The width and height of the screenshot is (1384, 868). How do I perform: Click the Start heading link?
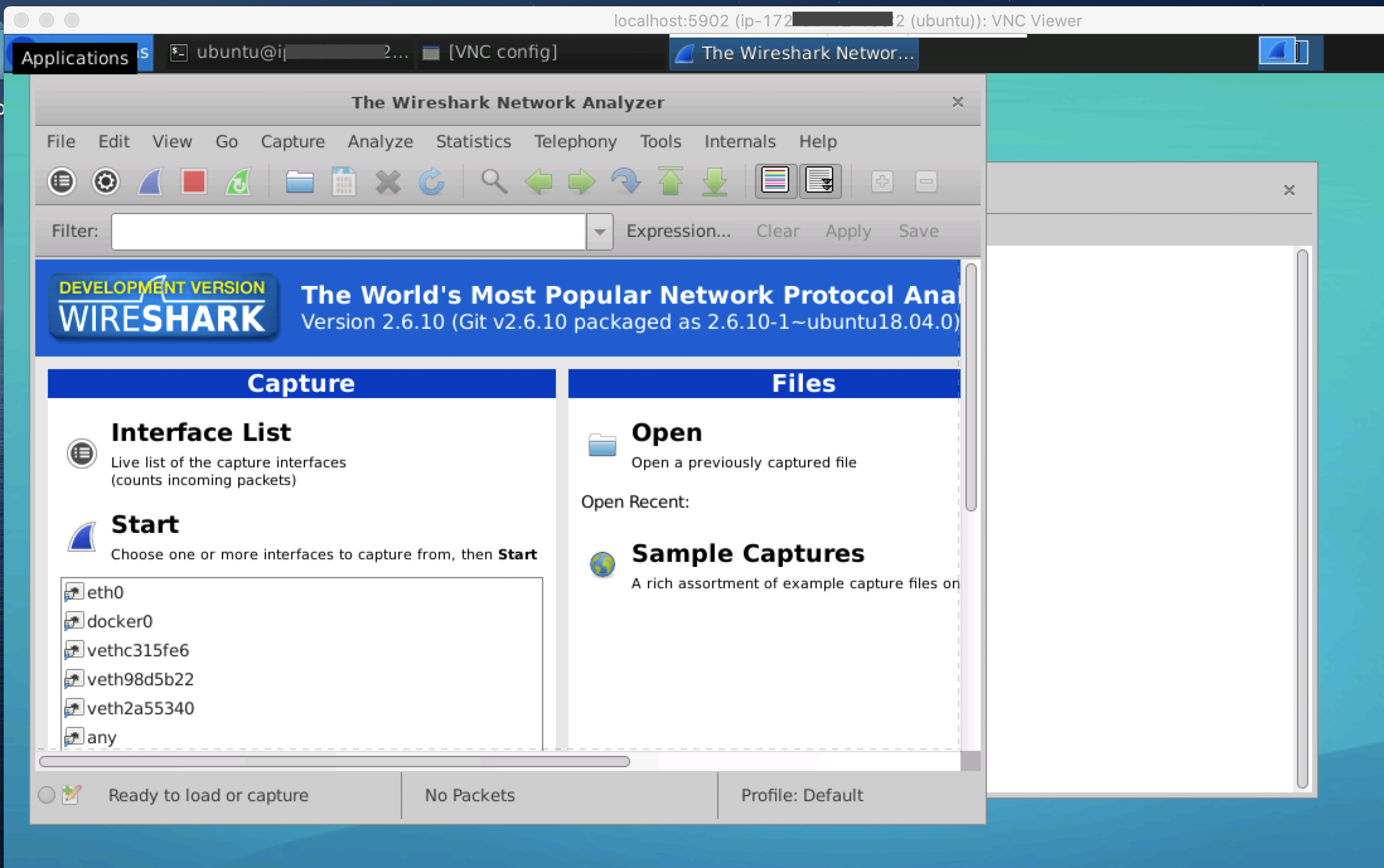coord(145,524)
